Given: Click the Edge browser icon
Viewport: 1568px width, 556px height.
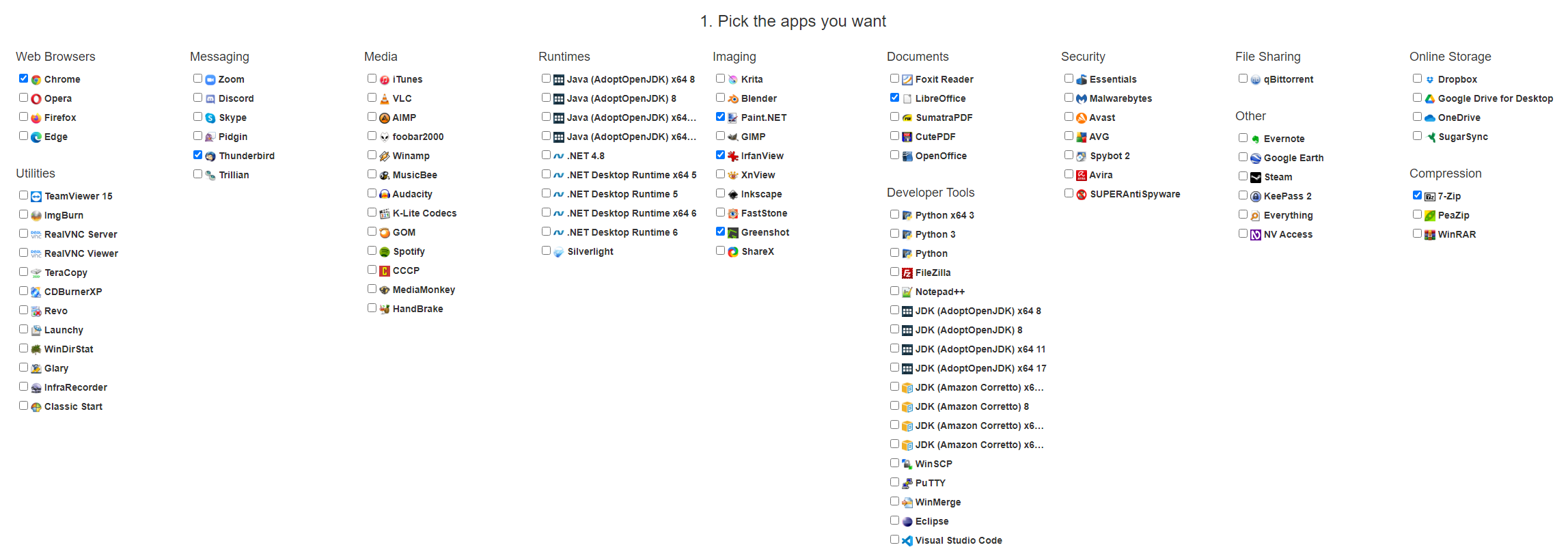Looking at the screenshot, I should 36,137.
